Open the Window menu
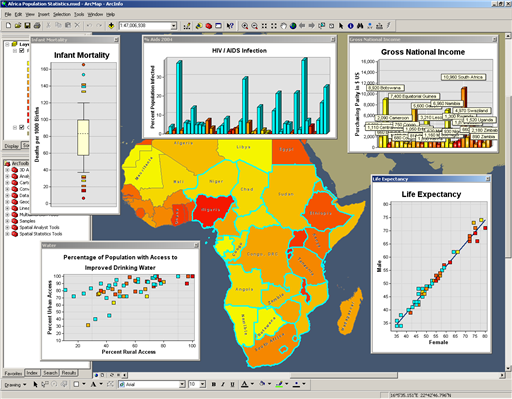The height and width of the screenshot is (399, 512). coord(95,14)
